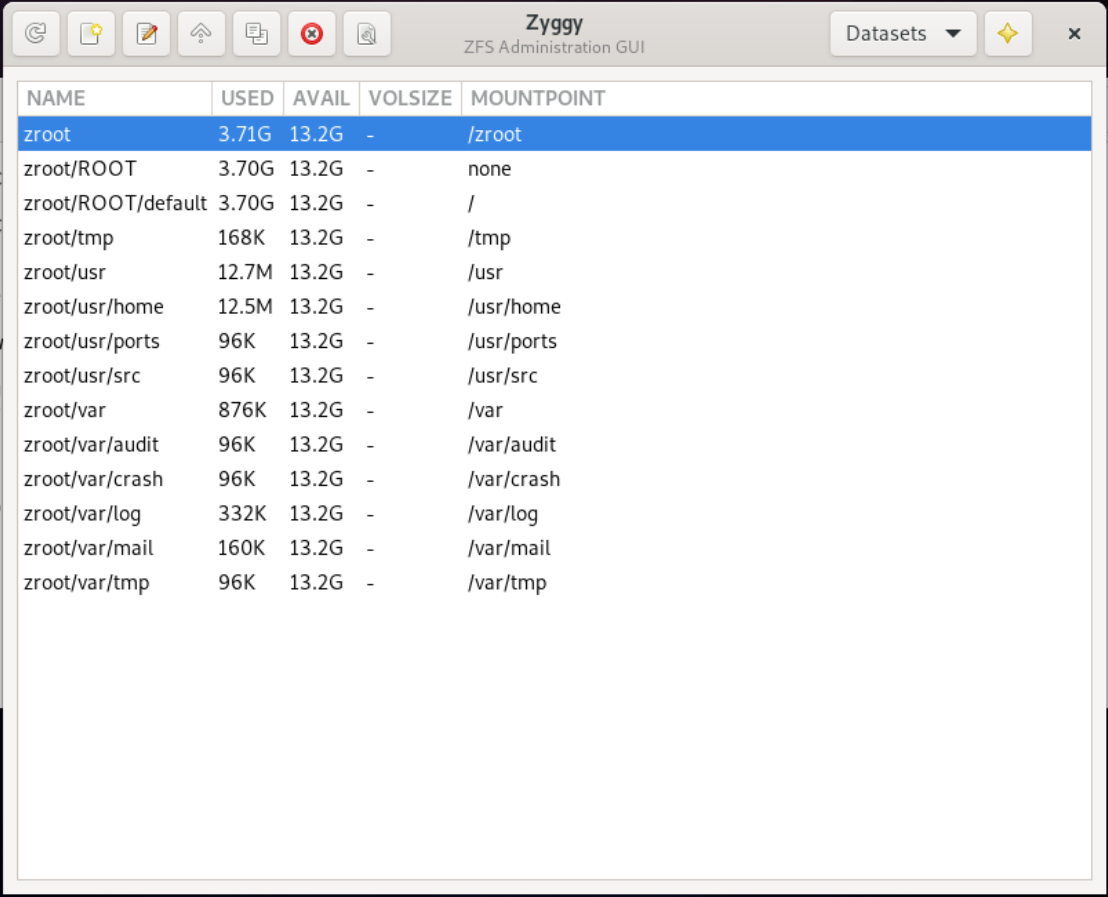Select the zroot/var/log dataset name

[x=82, y=514]
